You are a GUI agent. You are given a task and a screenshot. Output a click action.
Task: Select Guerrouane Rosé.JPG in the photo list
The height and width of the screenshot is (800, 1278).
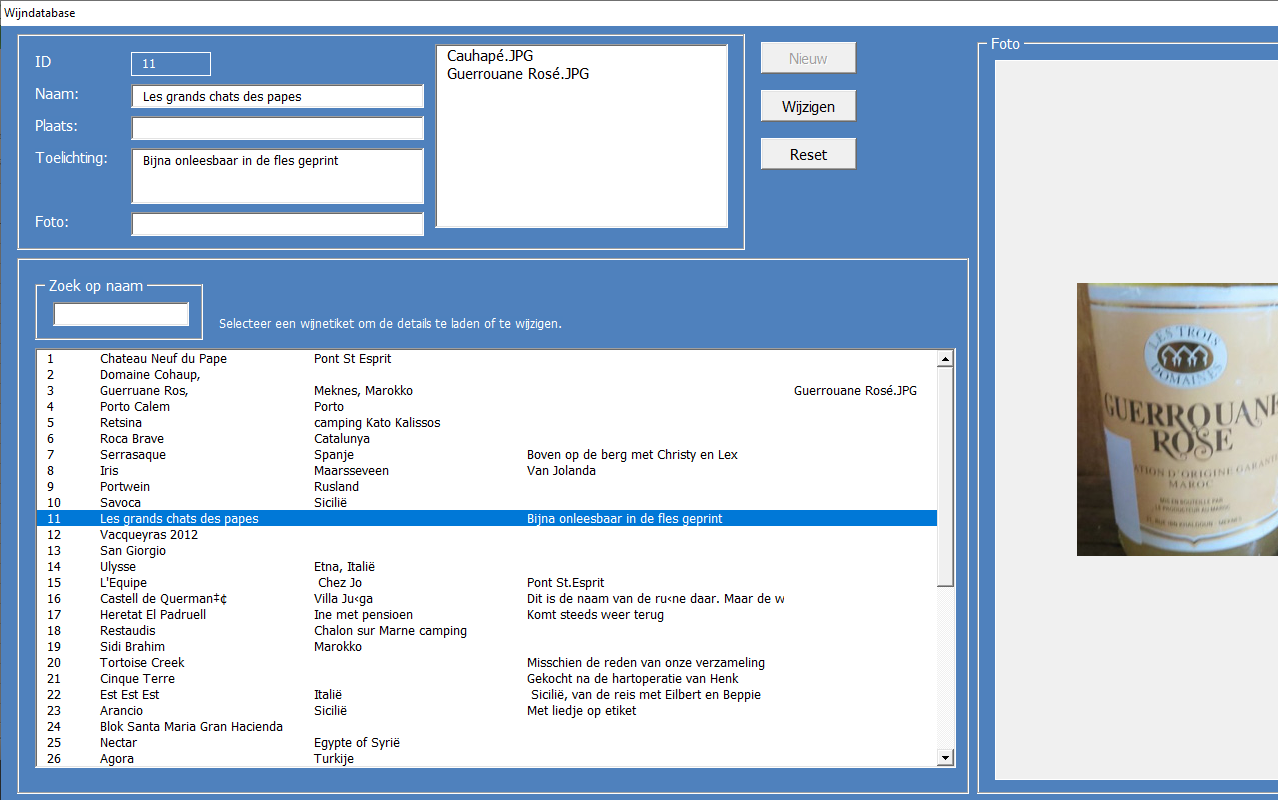[x=518, y=74]
